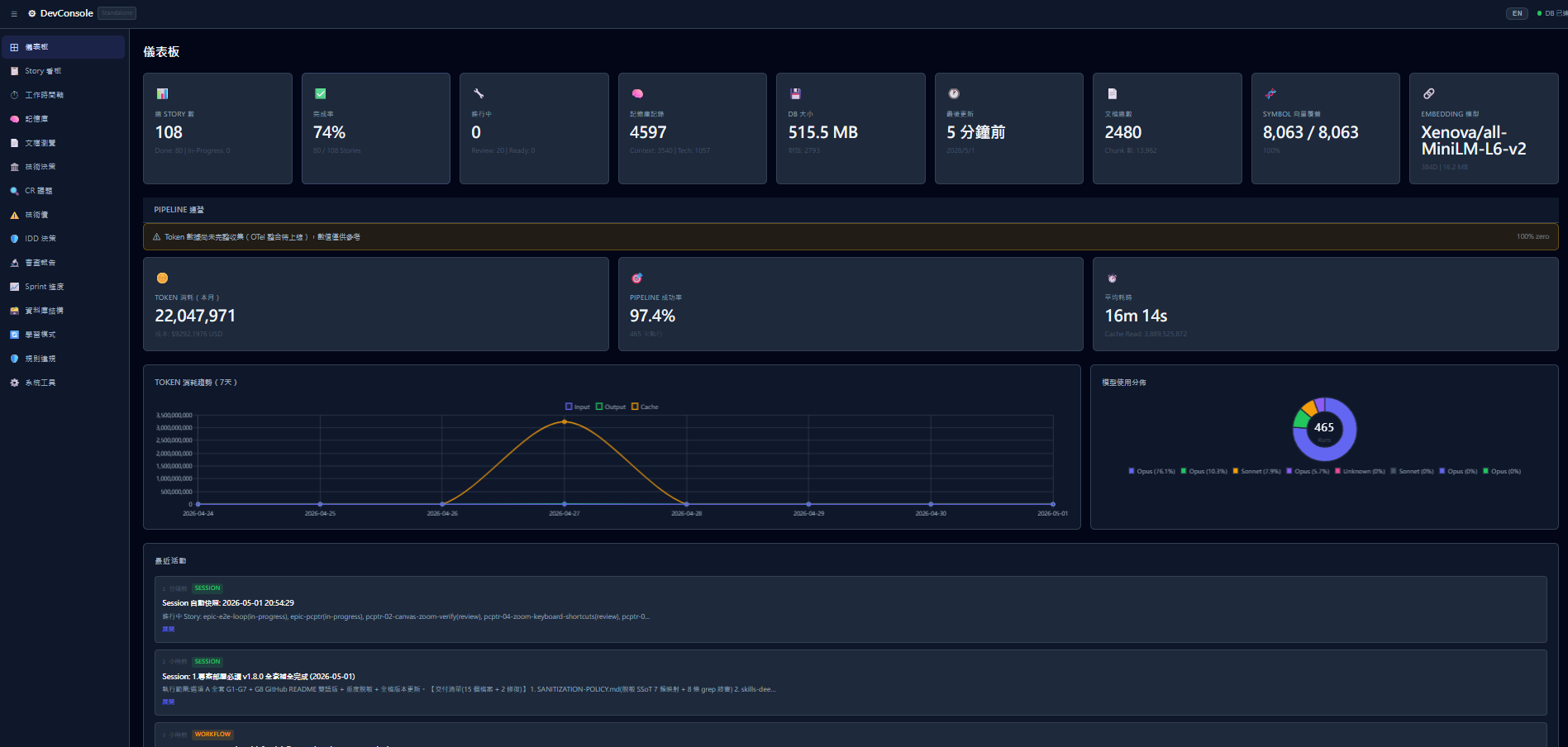
Task: Expand the Session v1.8.0 全套補全完成 entry
Action: coord(168,702)
